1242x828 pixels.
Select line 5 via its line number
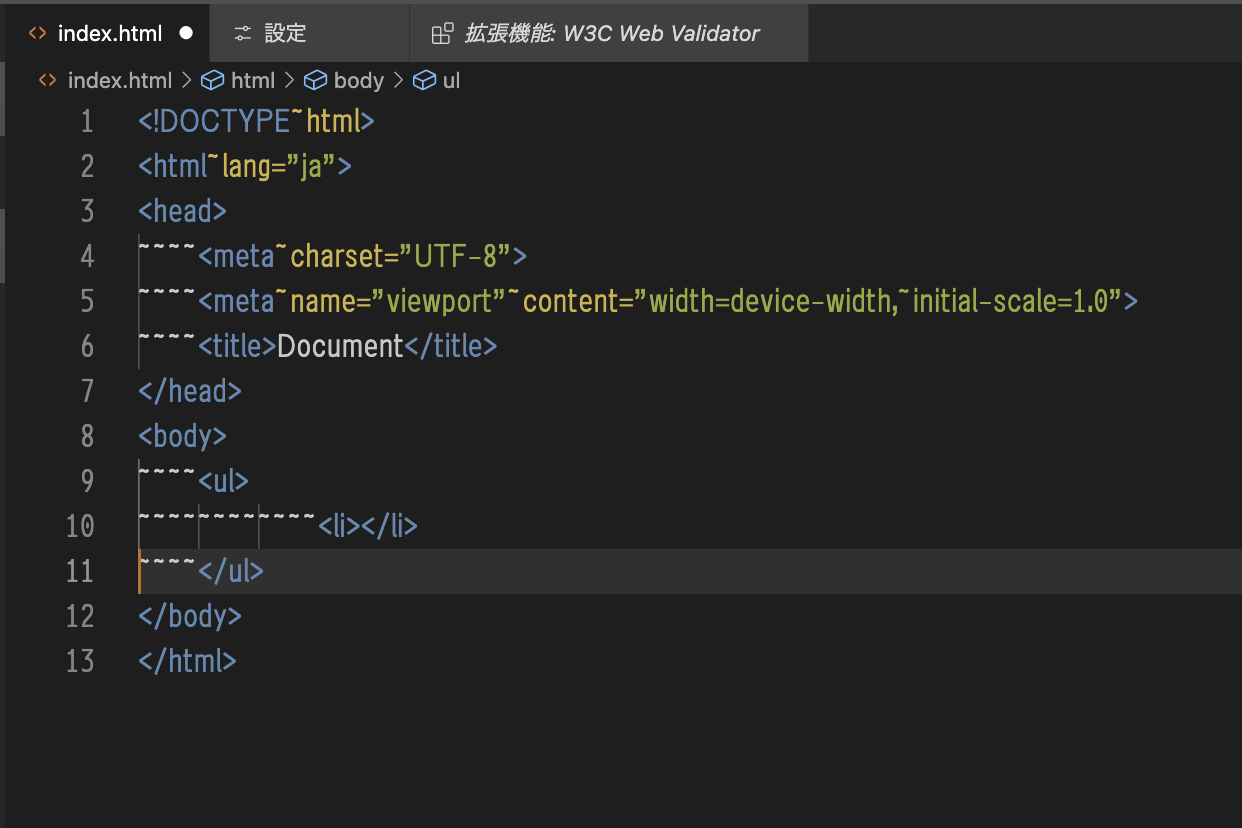tap(87, 301)
